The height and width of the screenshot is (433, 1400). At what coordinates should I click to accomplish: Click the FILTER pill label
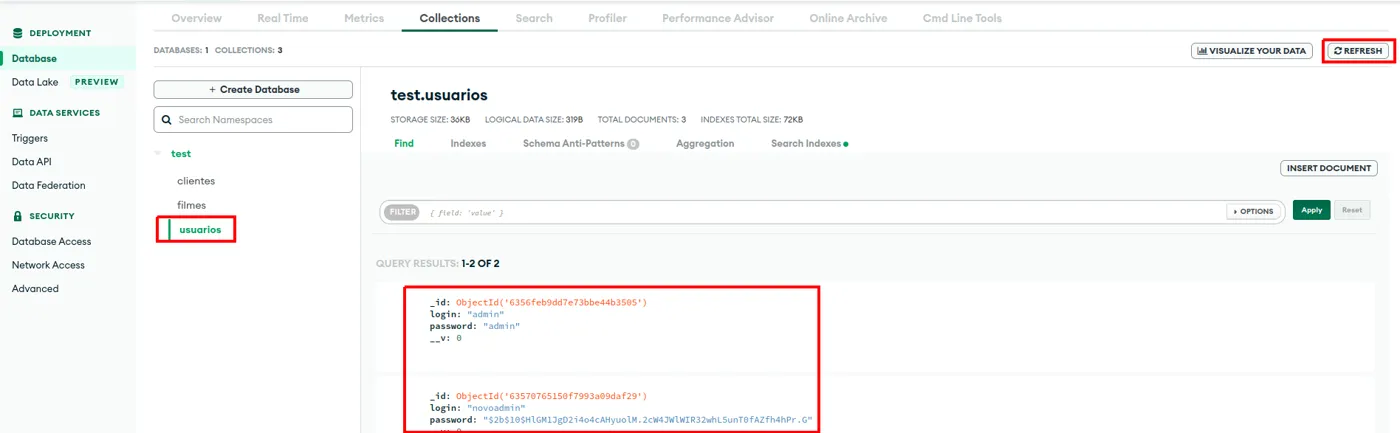click(x=402, y=212)
